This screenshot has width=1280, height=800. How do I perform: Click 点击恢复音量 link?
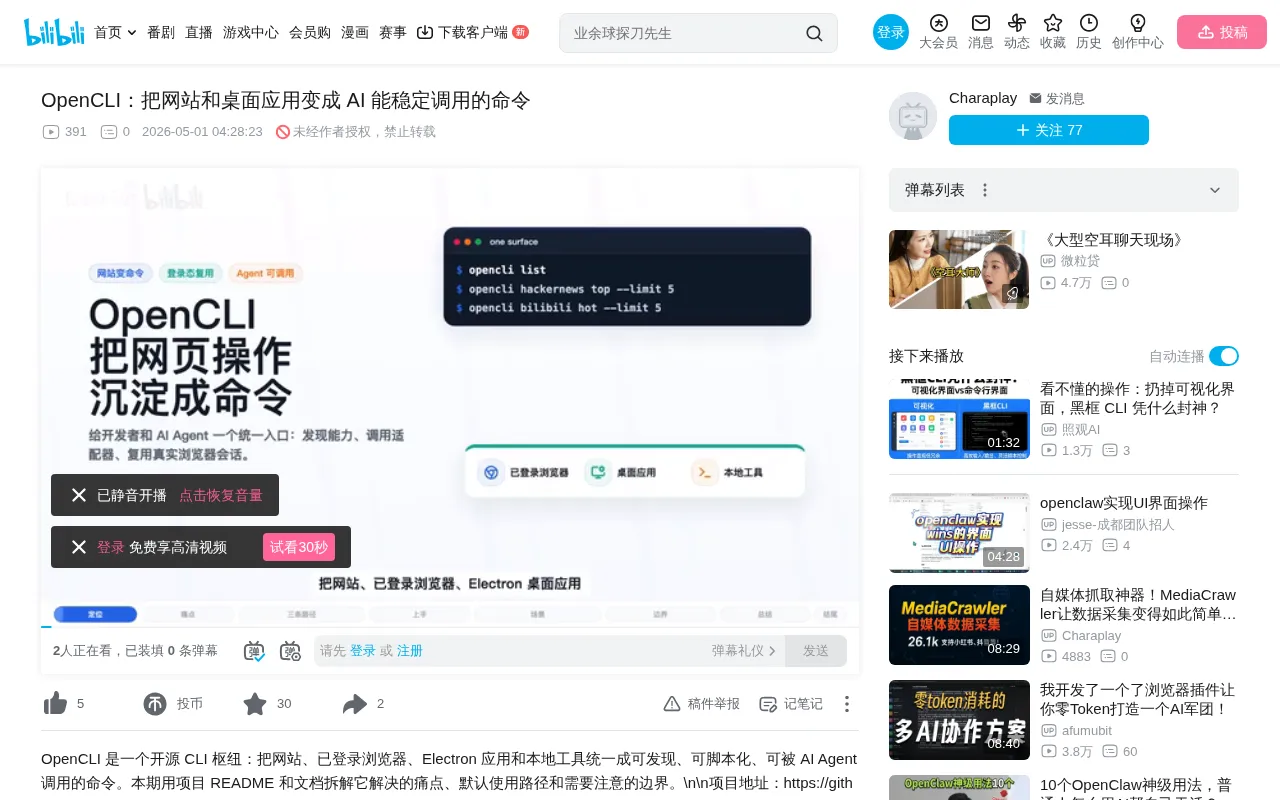tap(221, 495)
